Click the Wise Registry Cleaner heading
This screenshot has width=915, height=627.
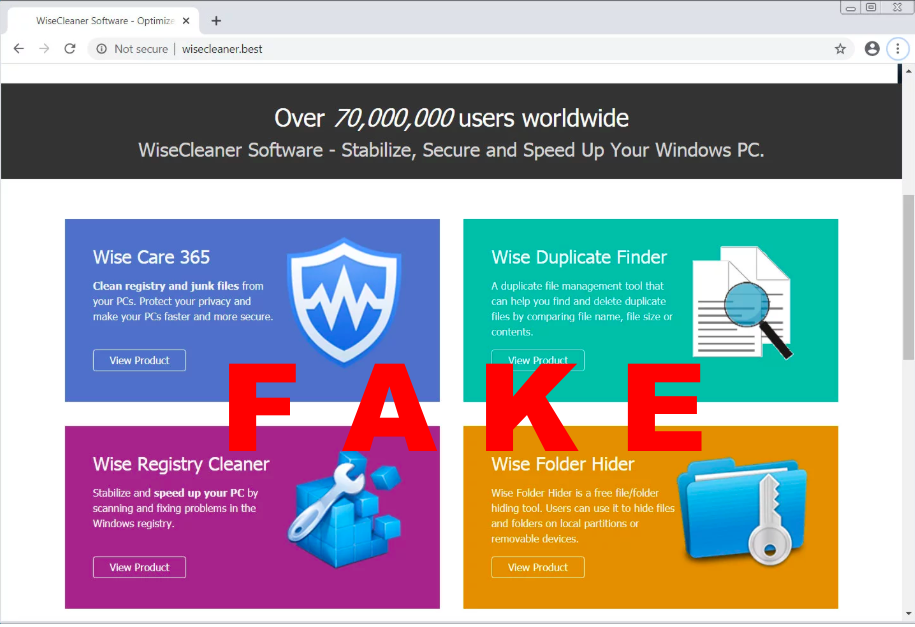(181, 464)
